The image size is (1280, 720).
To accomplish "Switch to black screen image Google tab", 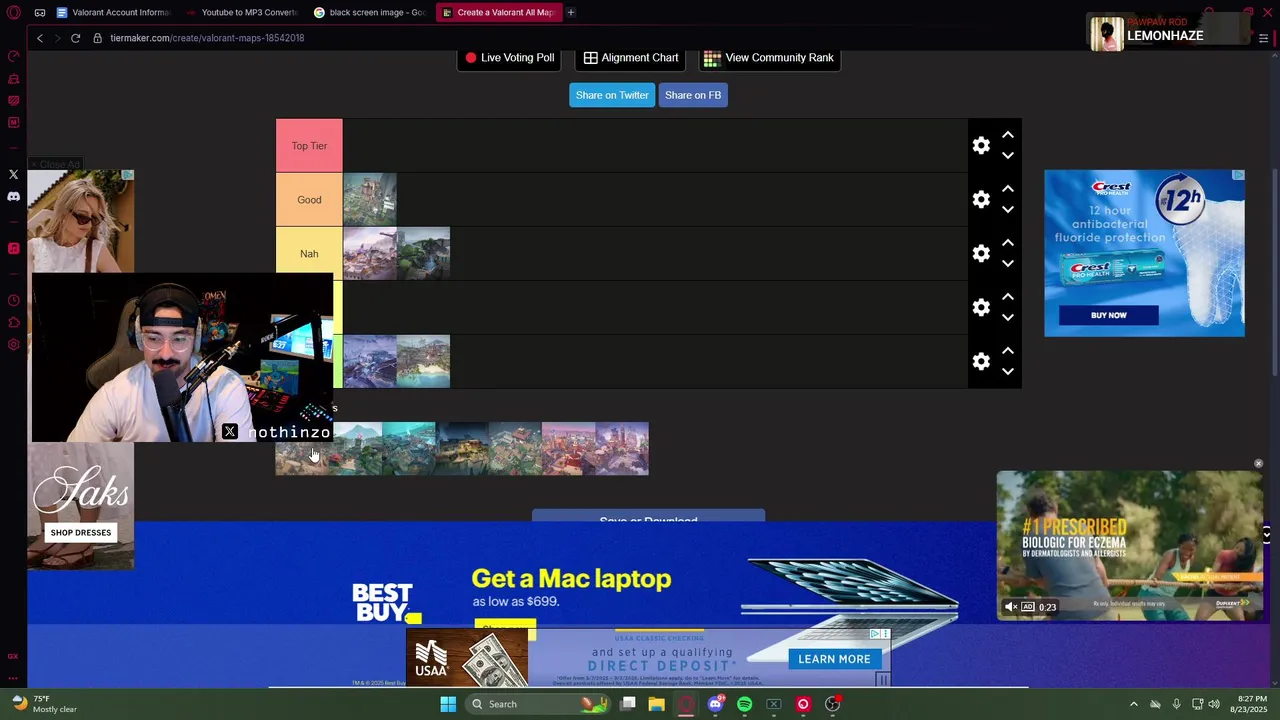I will 370,13.
